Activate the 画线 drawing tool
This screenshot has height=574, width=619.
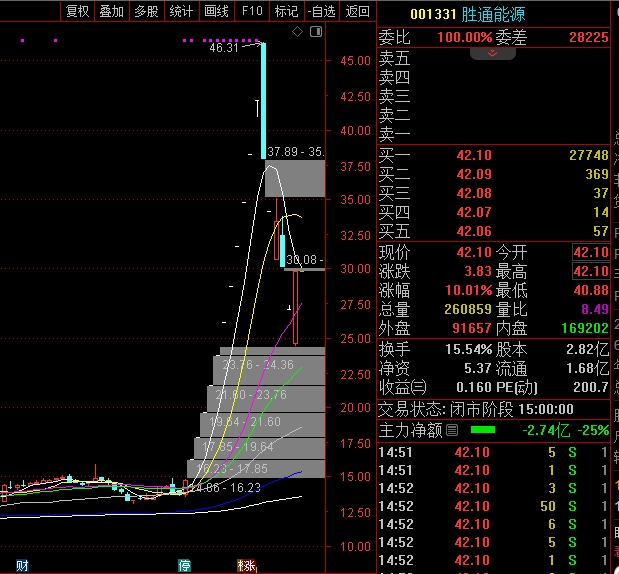click(x=216, y=11)
